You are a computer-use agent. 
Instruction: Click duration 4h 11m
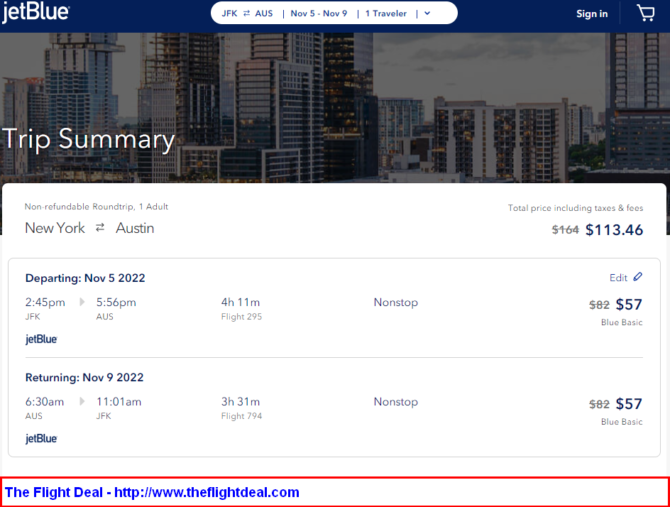(241, 302)
